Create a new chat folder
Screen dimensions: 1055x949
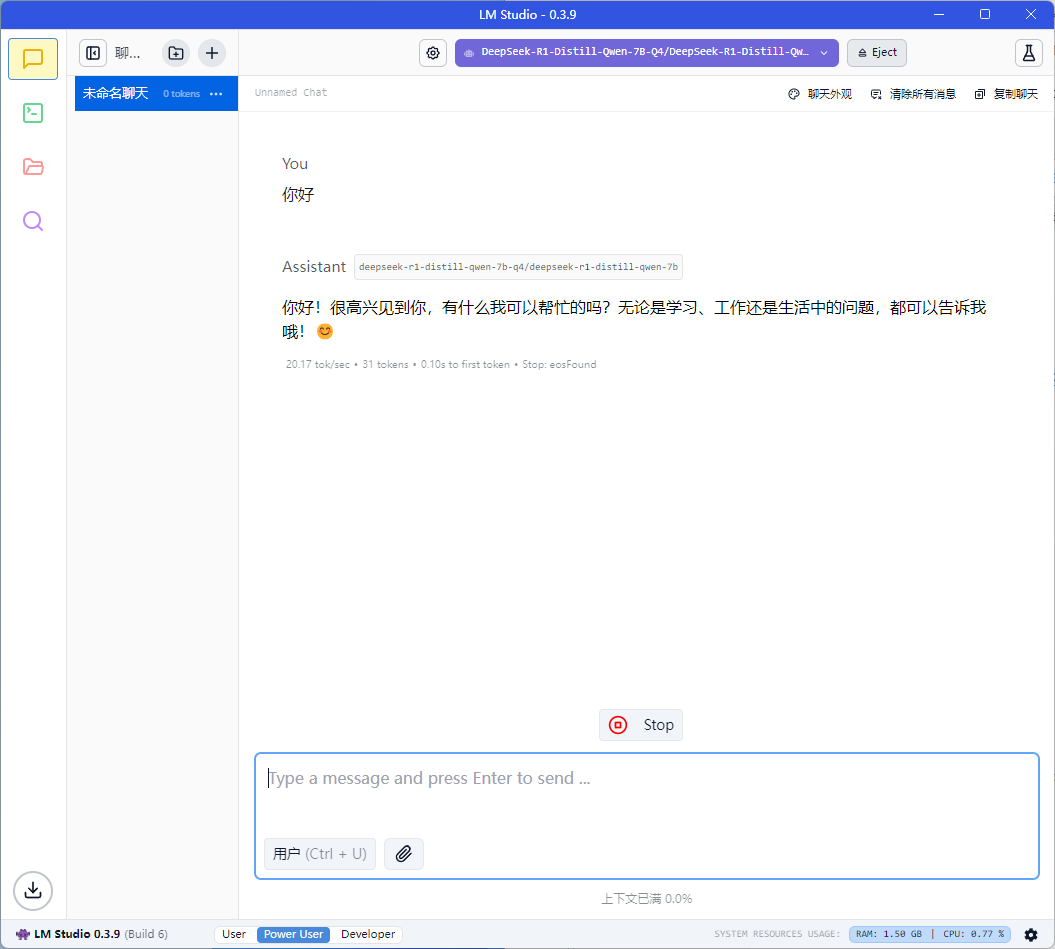pyautogui.click(x=176, y=53)
